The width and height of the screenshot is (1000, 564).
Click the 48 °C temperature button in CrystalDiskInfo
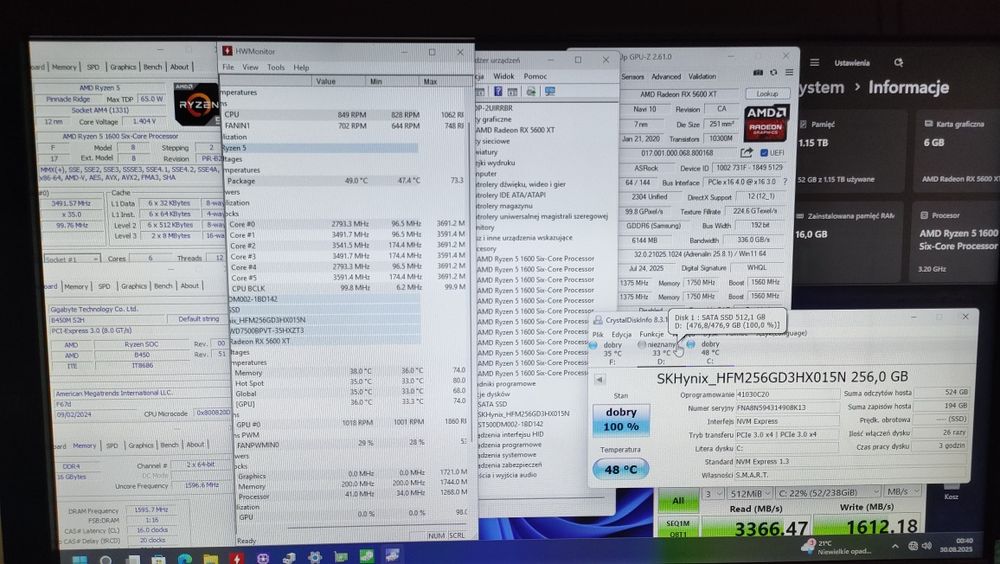[621, 470]
